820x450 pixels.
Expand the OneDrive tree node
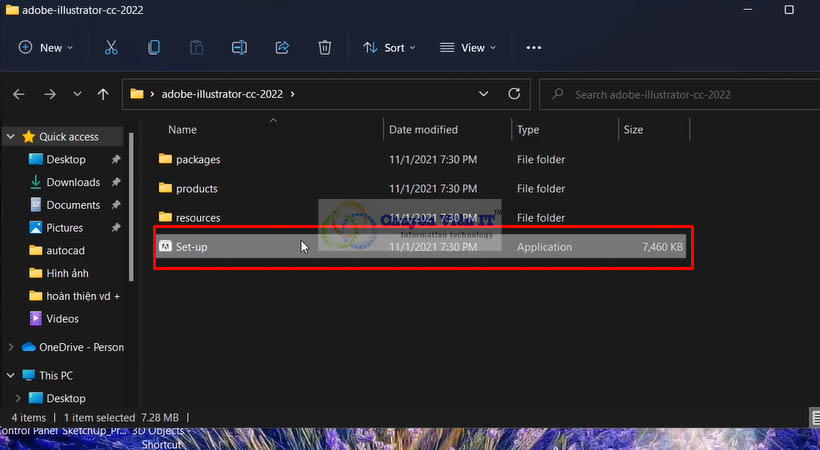[x=11, y=347]
